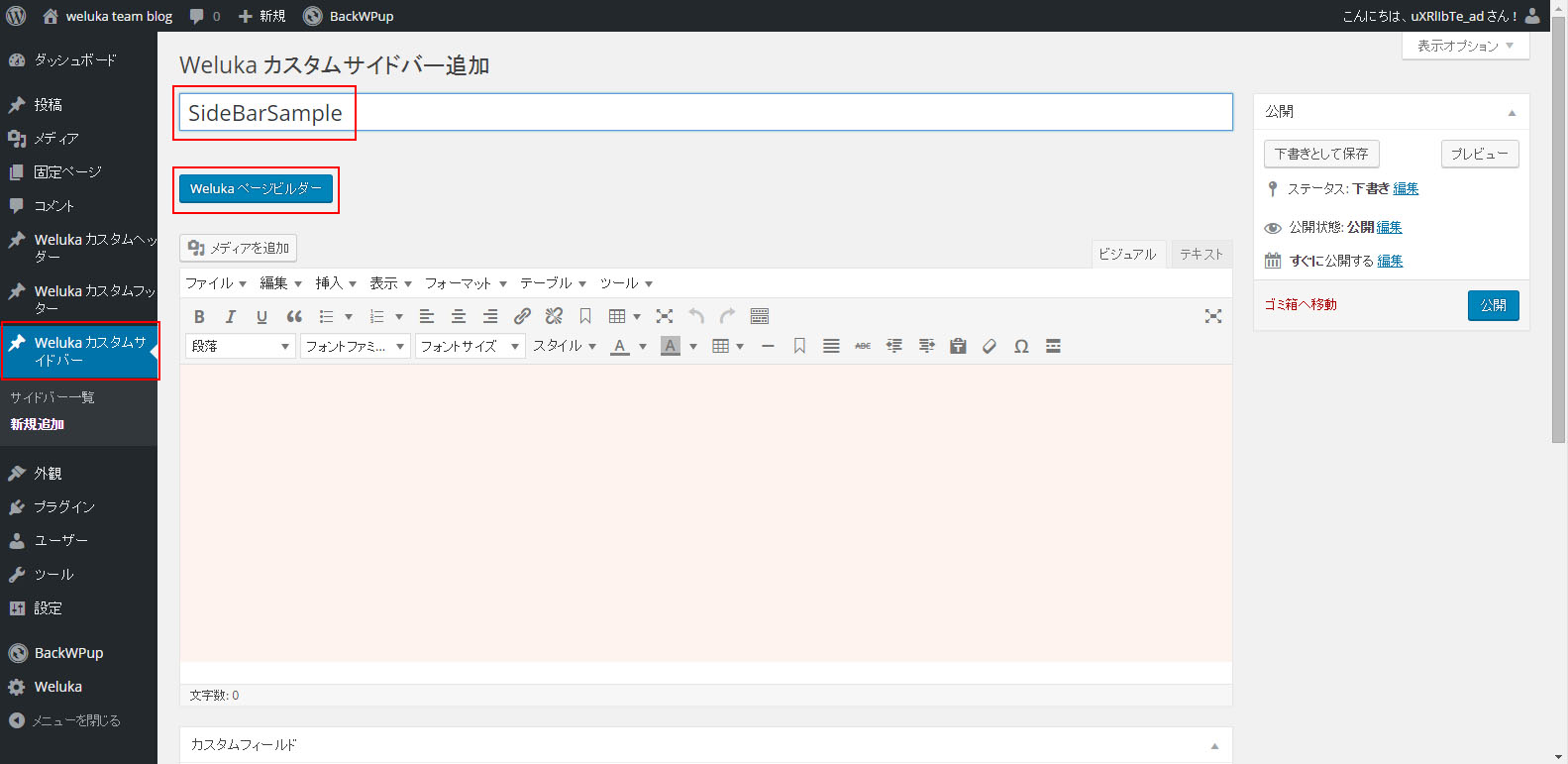Open プラグイン in the sidebar
Image resolution: width=1568 pixels, height=764 pixels.
point(78,507)
